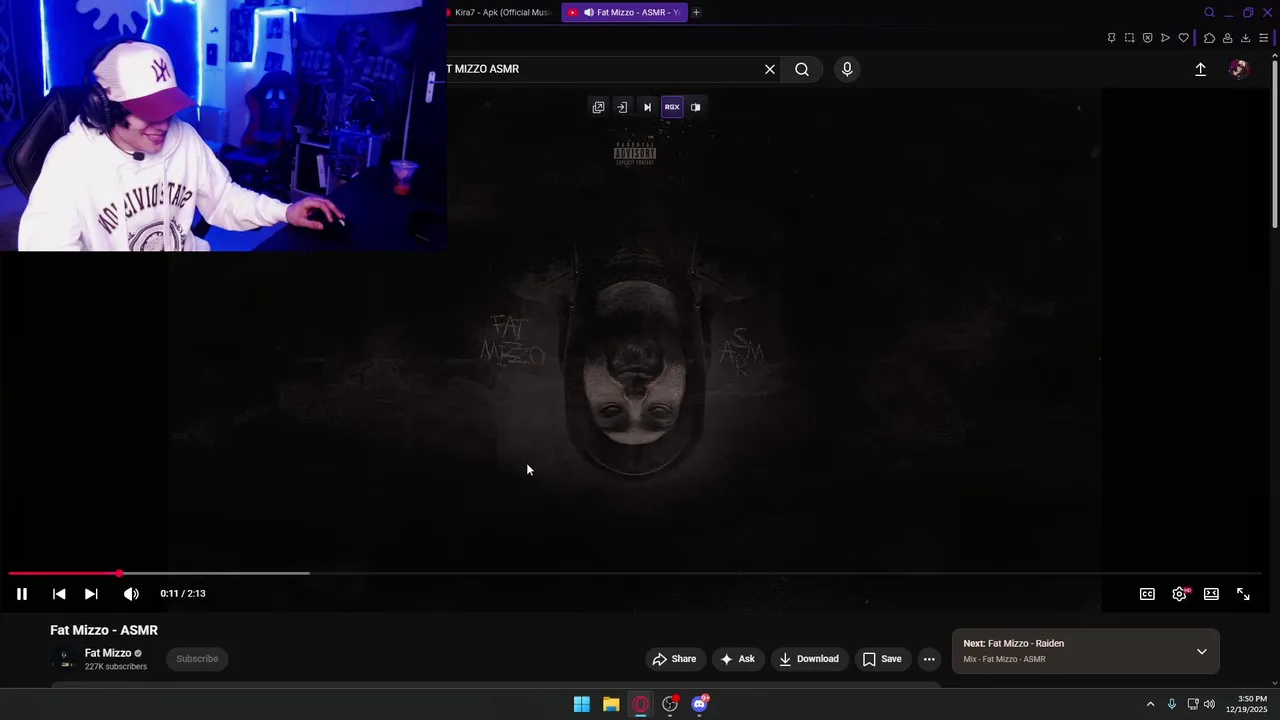Open the YouTube upload/create icon
The width and height of the screenshot is (1280, 720).
[1201, 69]
